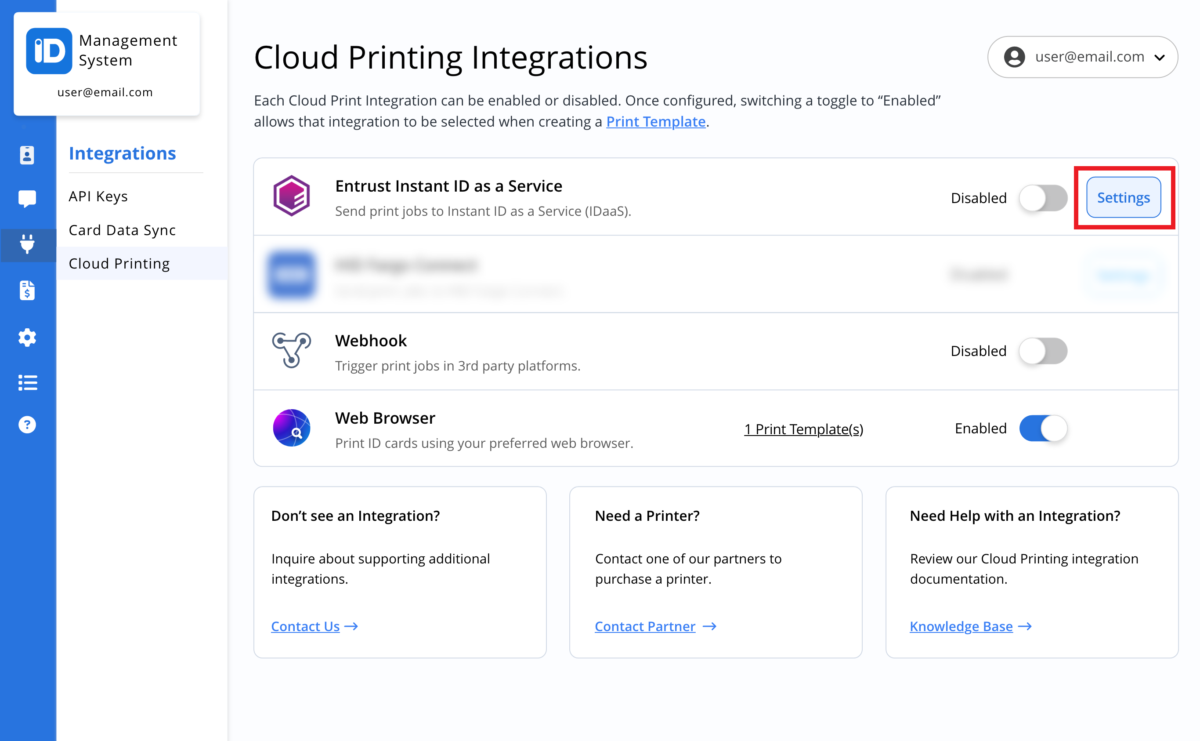Image resolution: width=1200 pixels, height=741 pixels.
Task: Click the iD Management System logo
Action: tap(47, 50)
